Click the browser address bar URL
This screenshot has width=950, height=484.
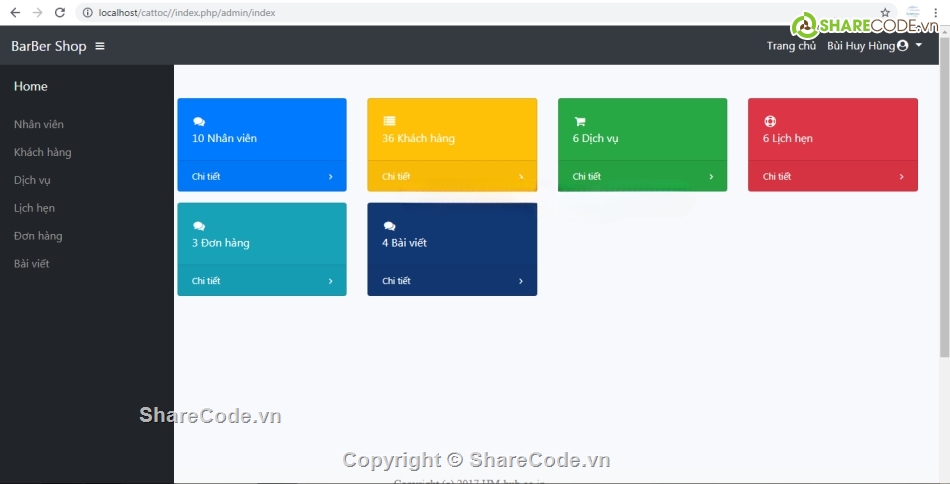[x=187, y=13]
